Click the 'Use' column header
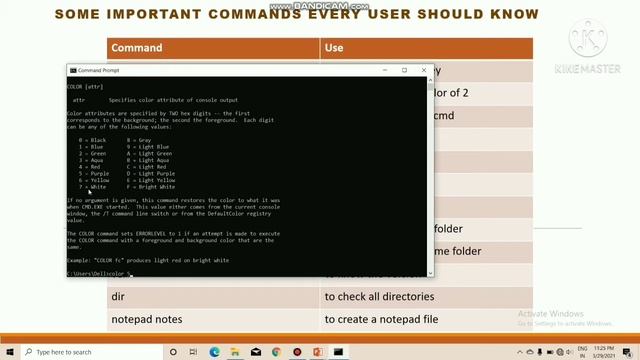 coord(426,48)
